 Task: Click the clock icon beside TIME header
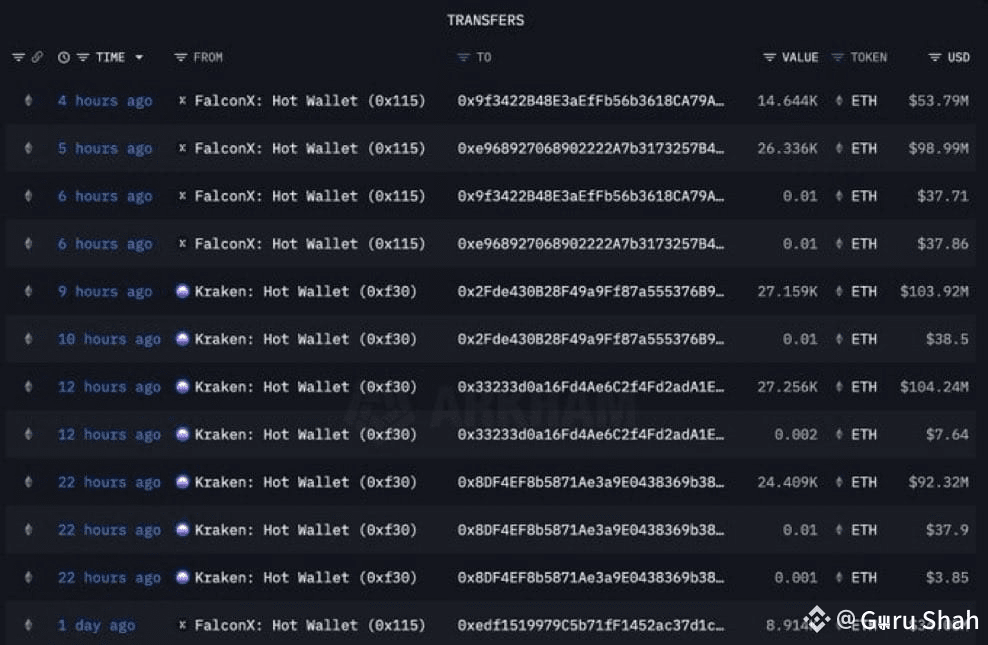pyautogui.click(x=64, y=57)
